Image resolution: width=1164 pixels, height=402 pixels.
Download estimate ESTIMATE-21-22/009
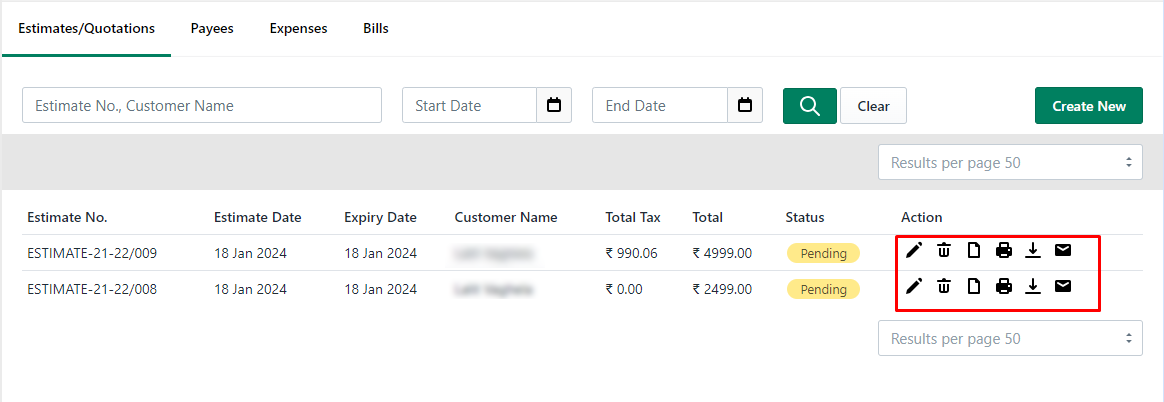coord(1033,251)
